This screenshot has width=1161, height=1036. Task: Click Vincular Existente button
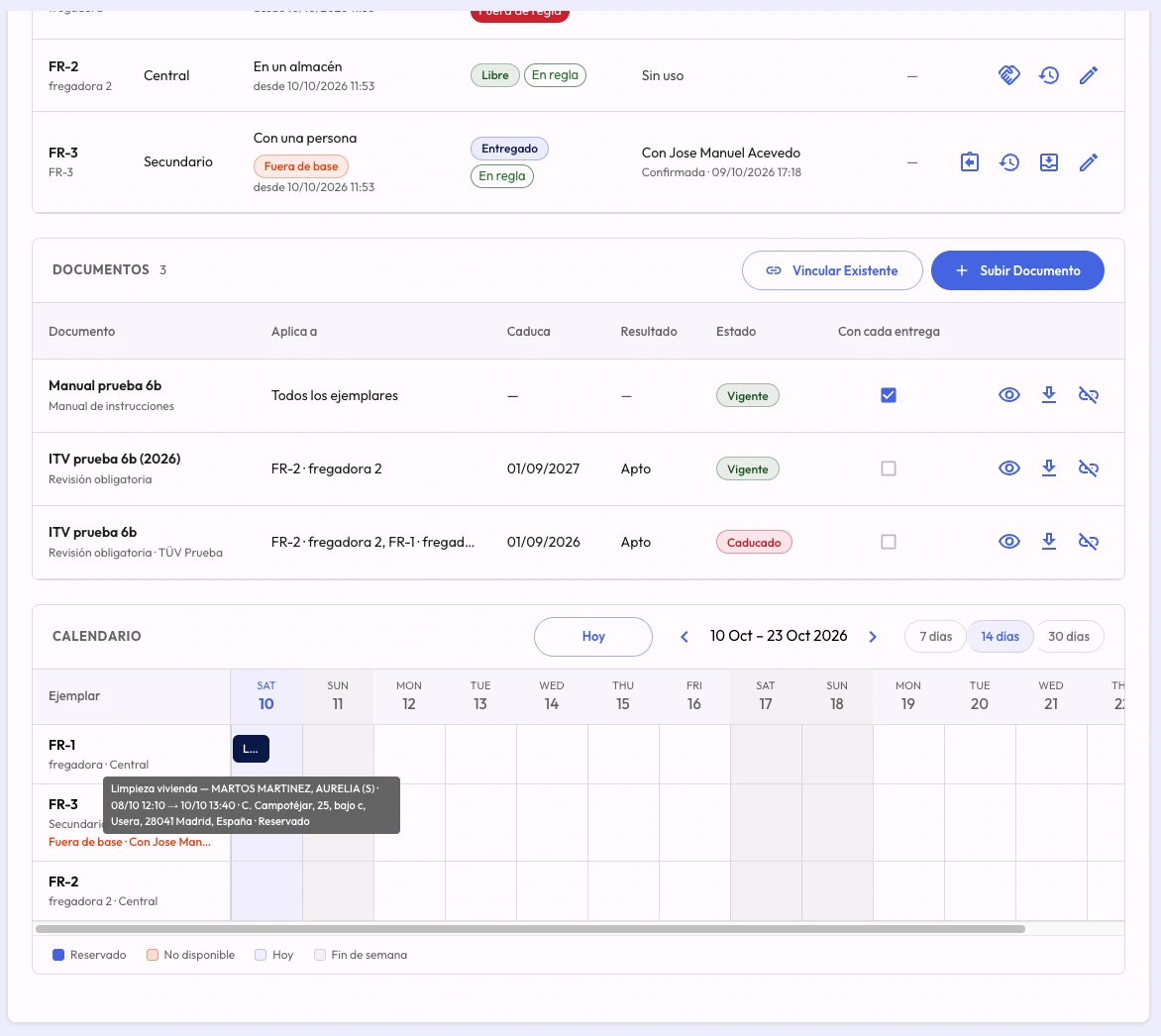[832, 270]
